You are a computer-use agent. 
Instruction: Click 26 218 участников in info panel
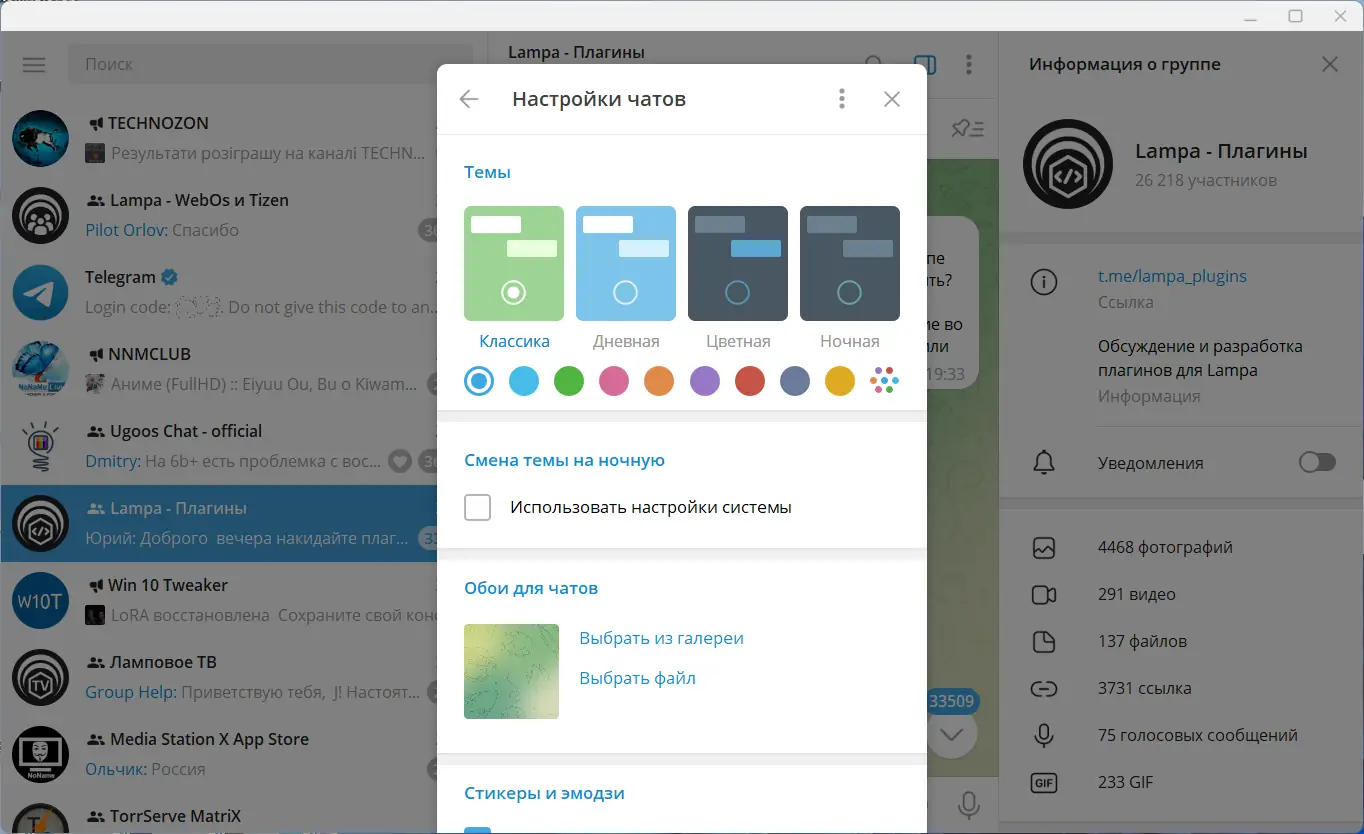pos(1206,181)
